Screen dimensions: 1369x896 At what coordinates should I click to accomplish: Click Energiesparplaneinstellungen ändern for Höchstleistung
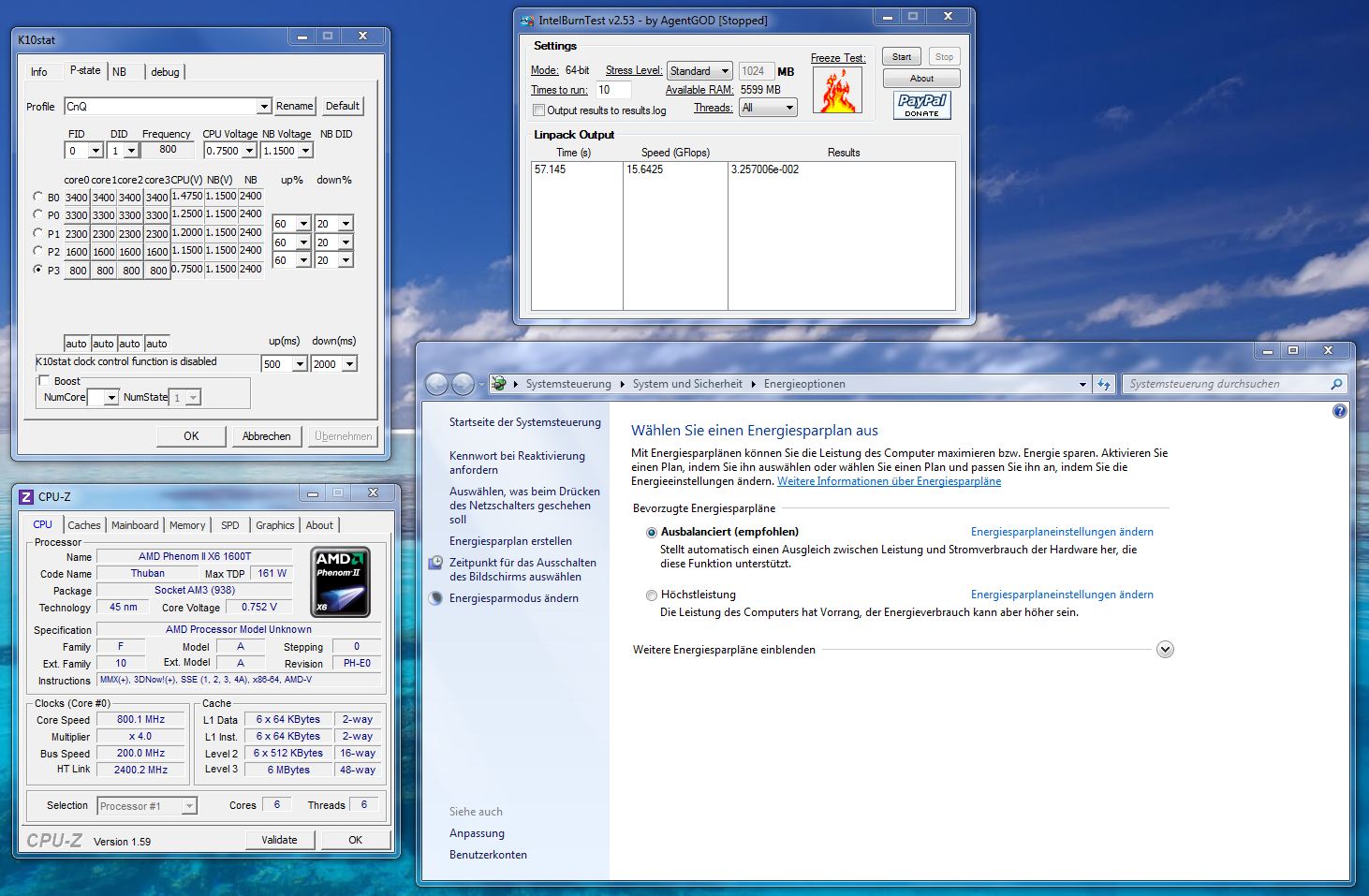click(1062, 595)
